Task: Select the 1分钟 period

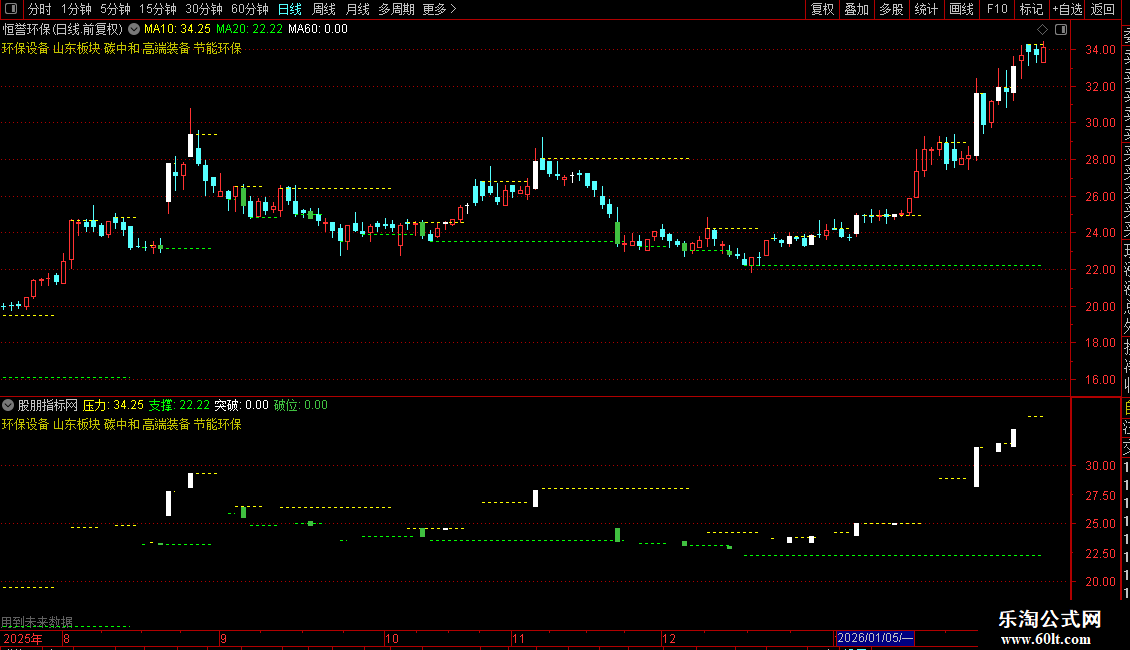Action: pyautogui.click(x=76, y=9)
